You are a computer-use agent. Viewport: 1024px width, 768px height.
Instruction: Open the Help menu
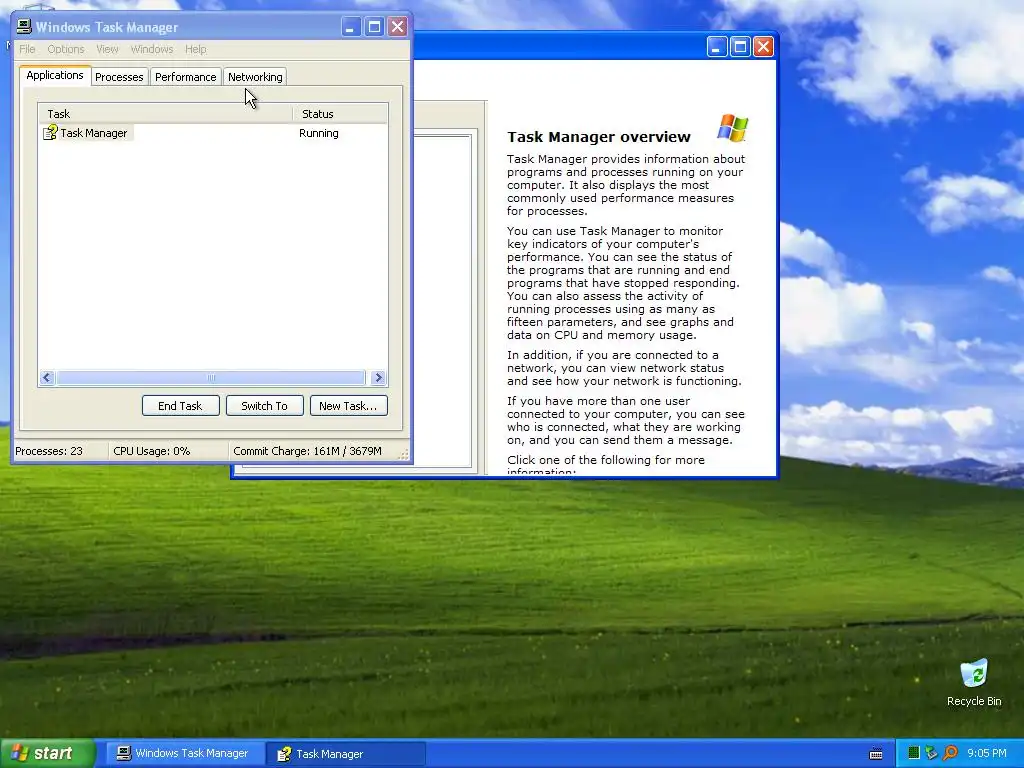coord(195,49)
